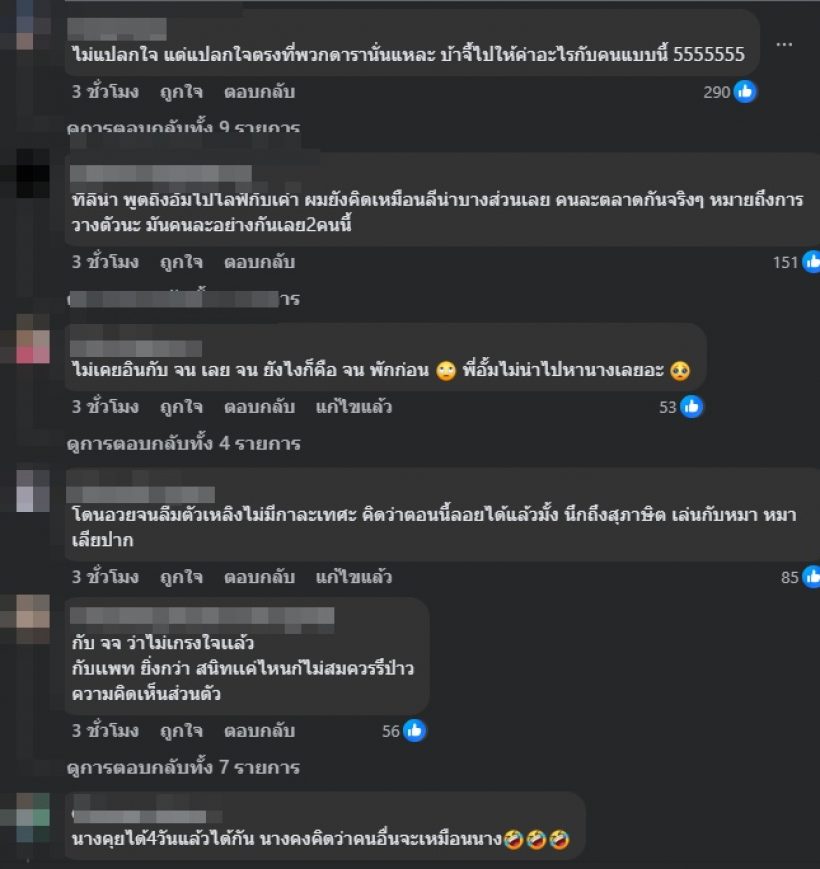Open แก้ไขแล้ว edit history on 53-like comment

[354, 407]
